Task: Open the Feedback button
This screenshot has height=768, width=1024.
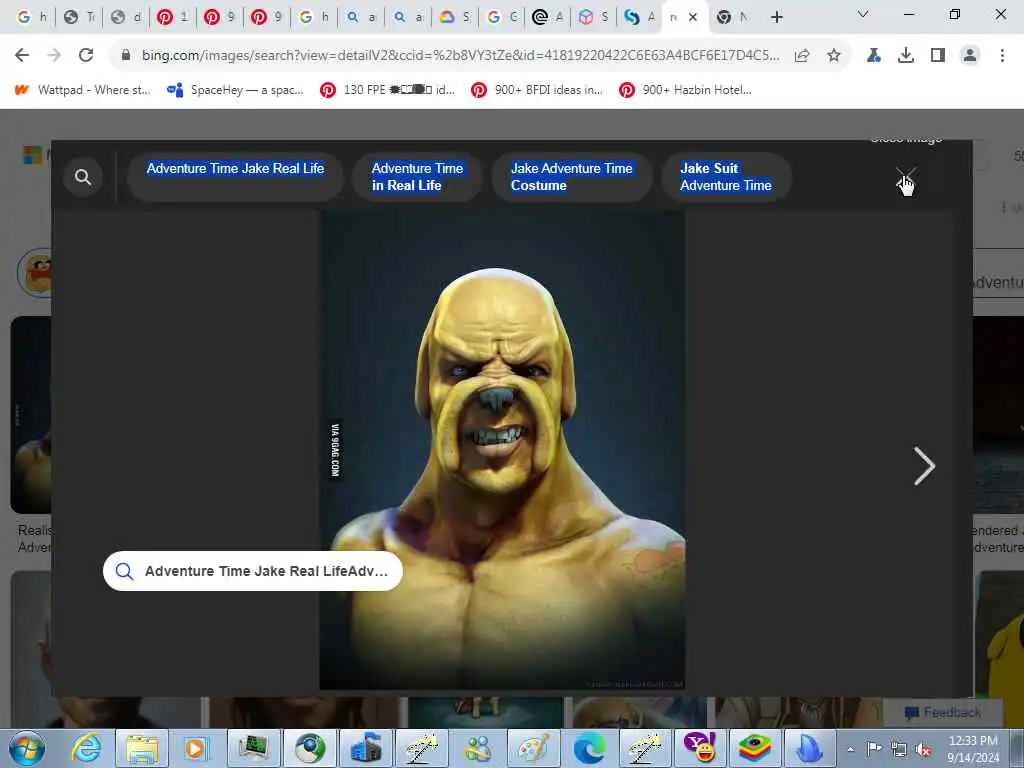Action: tap(942, 712)
